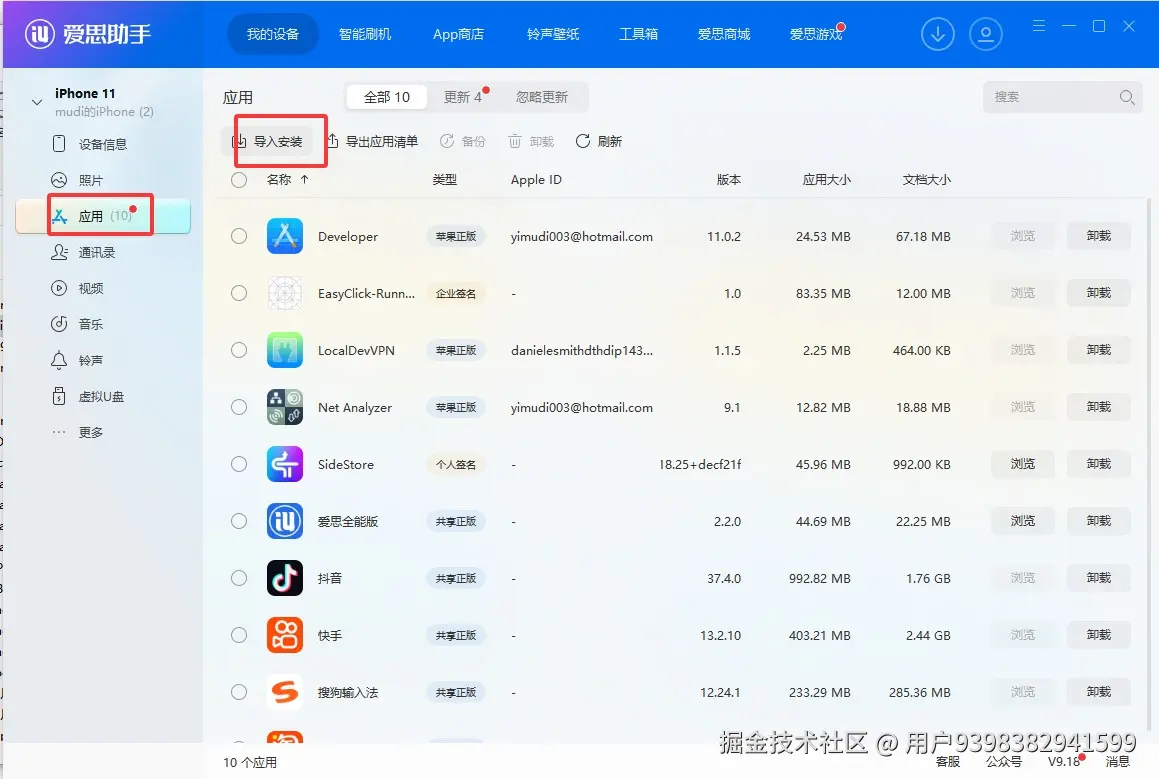The height and width of the screenshot is (779, 1159).
Task: Select the Developer row checkbox
Action: click(x=239, y=236)
